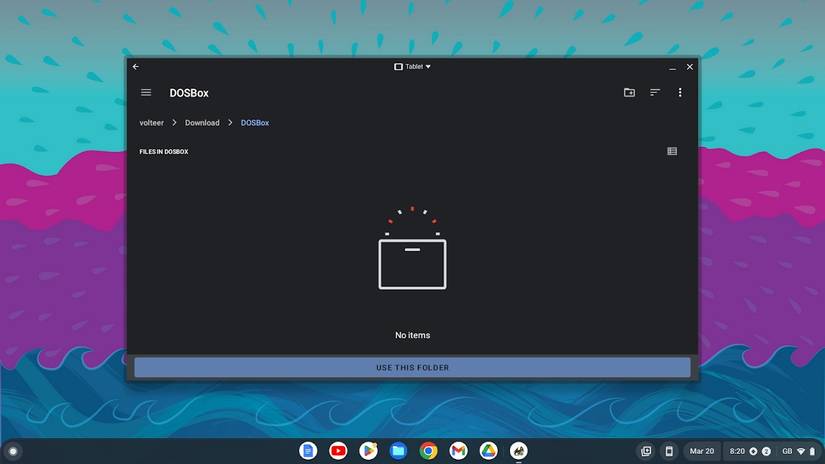Switch to list view layout
The height and width of the screenshot is (464, 825).
(672, 152)
